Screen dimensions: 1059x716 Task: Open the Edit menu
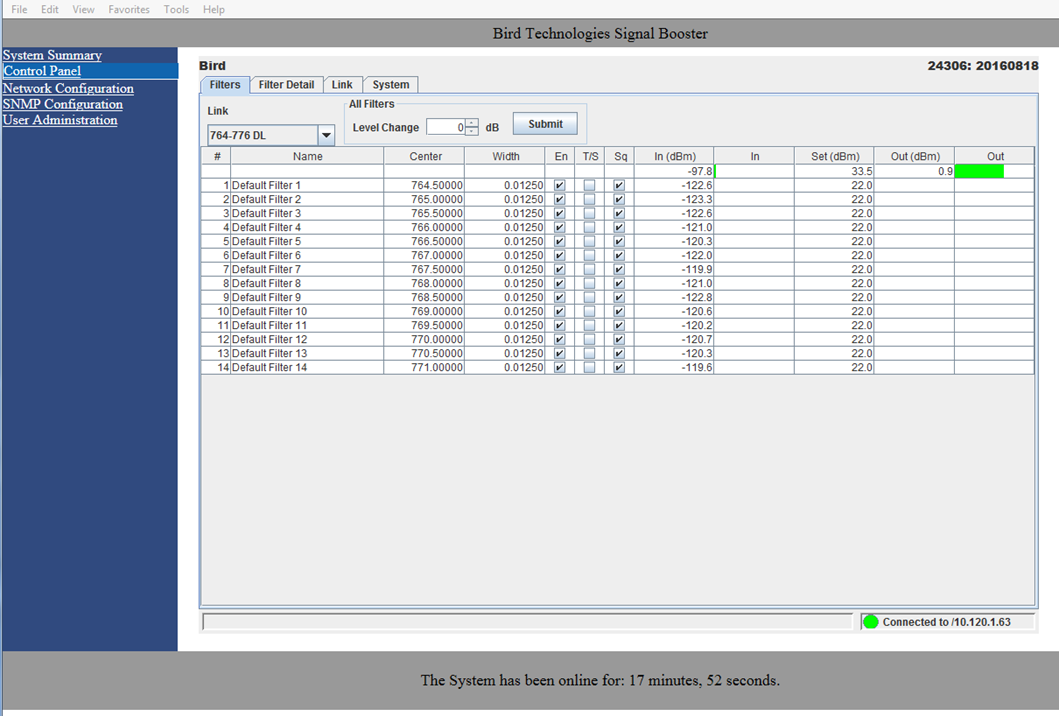coord(49,9)
